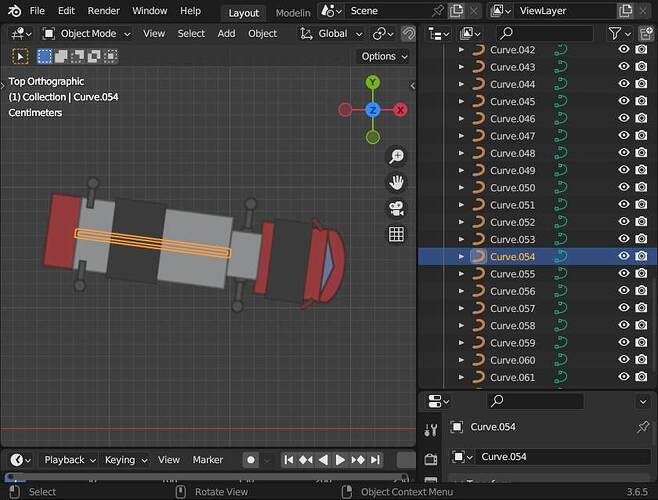The width and height of the screenshot is (658, 500).
Task: Open the outliner filter dropdown
Action: pyautogui.click(x=619, y=34)
